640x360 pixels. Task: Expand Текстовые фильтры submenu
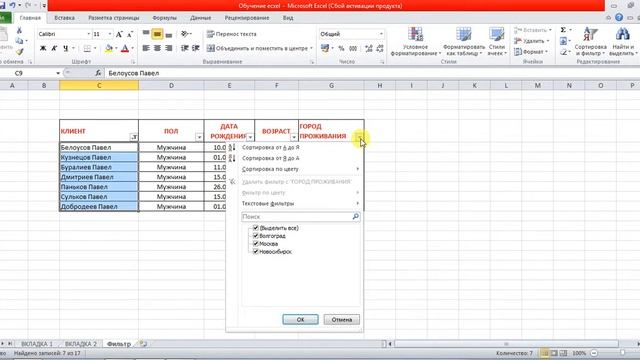(x=294, y=203)
